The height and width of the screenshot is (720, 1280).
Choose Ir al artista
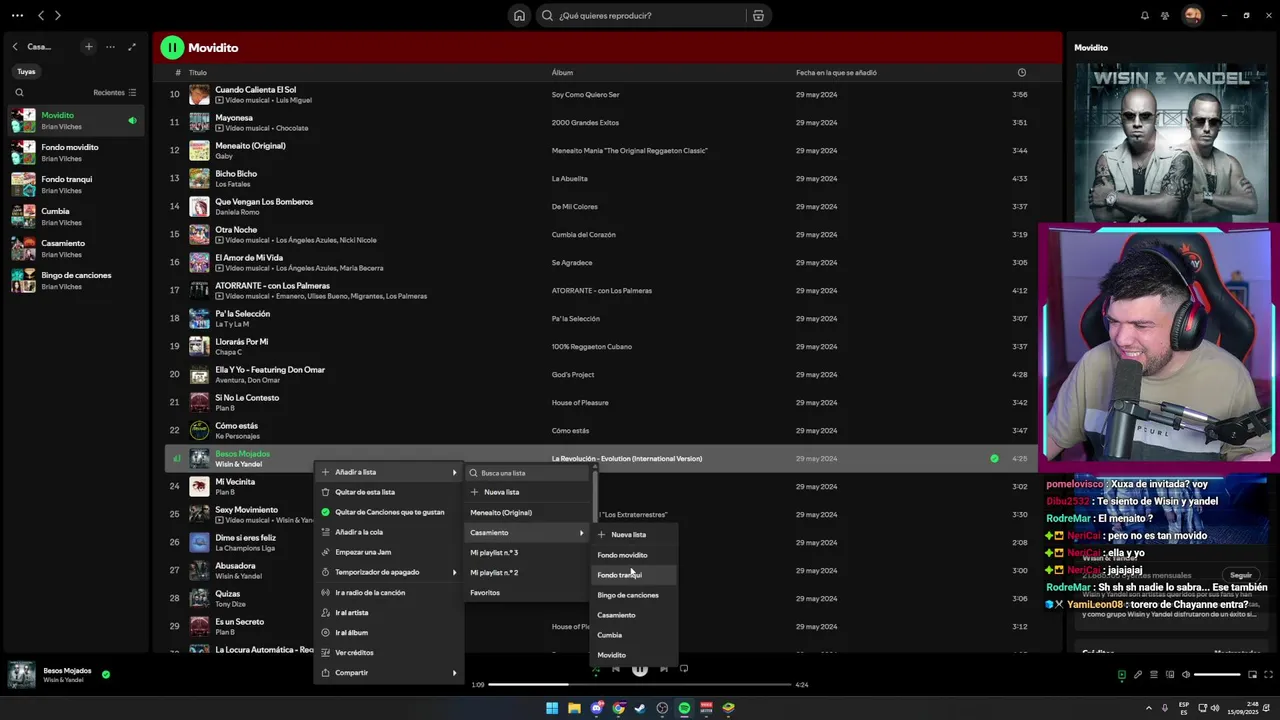(x=389, y=612)
